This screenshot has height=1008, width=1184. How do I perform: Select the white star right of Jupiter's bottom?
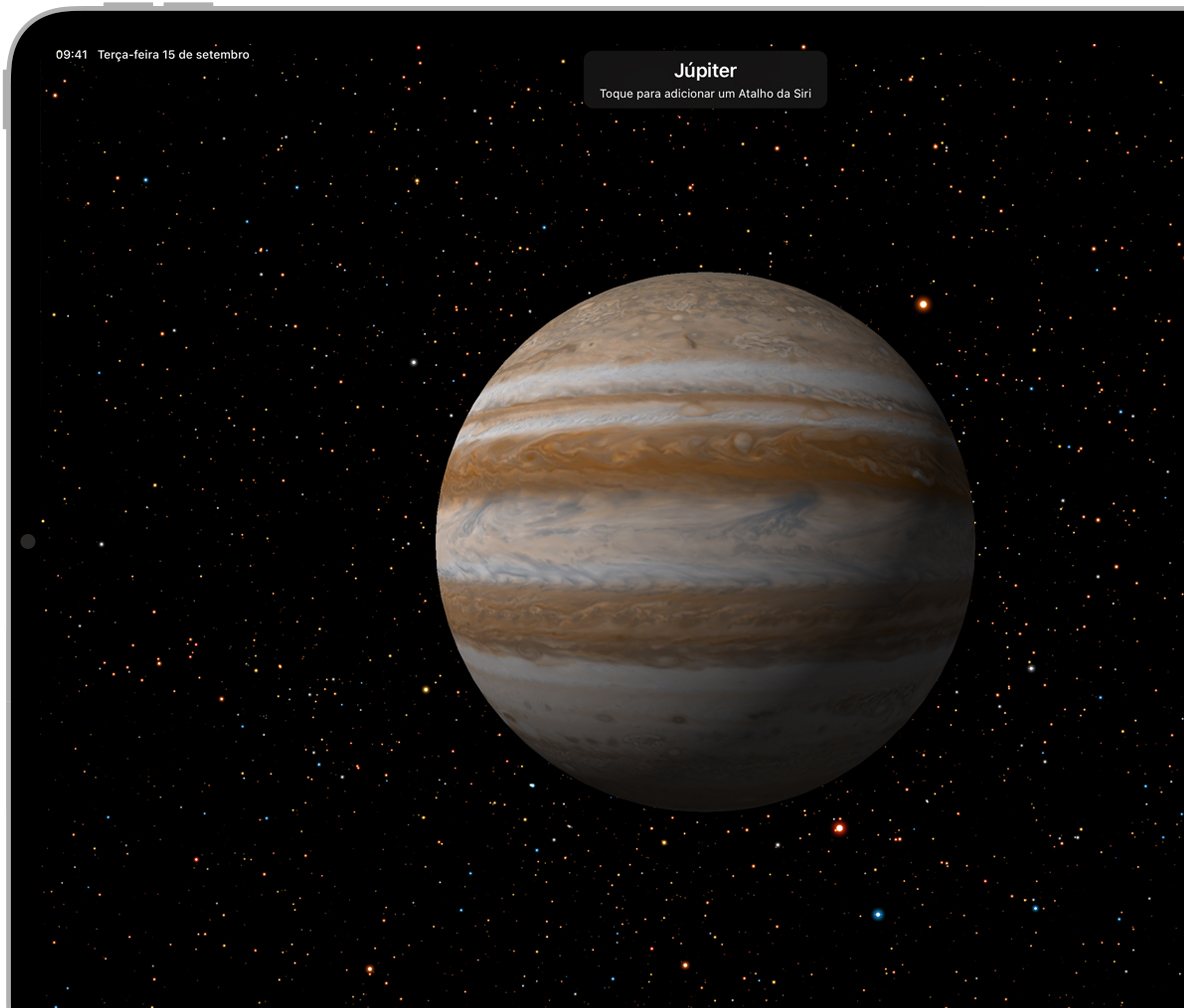(x=1031, y=668)
